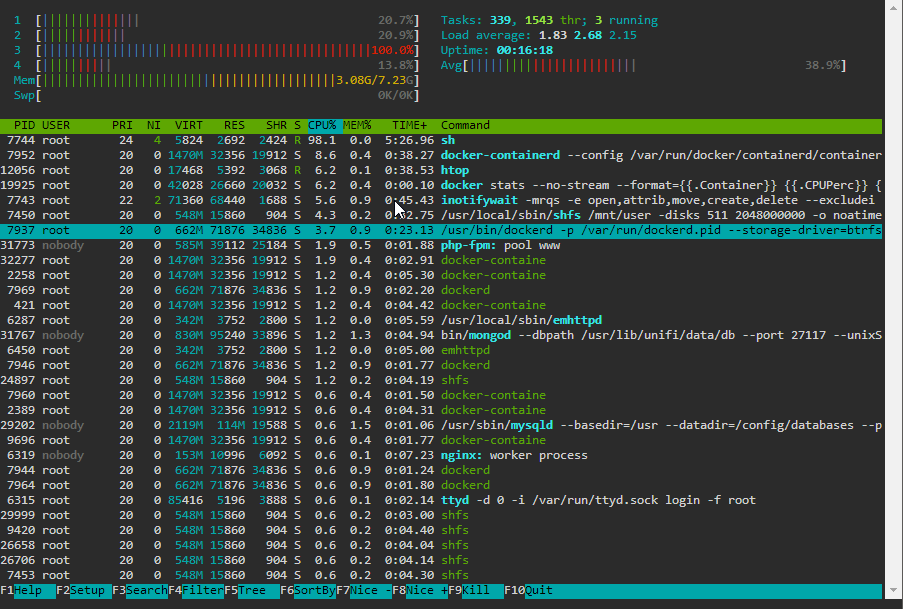Toggle F5 Tree view
The height and width of the screenshot is (609, 903).
point(251,591)
